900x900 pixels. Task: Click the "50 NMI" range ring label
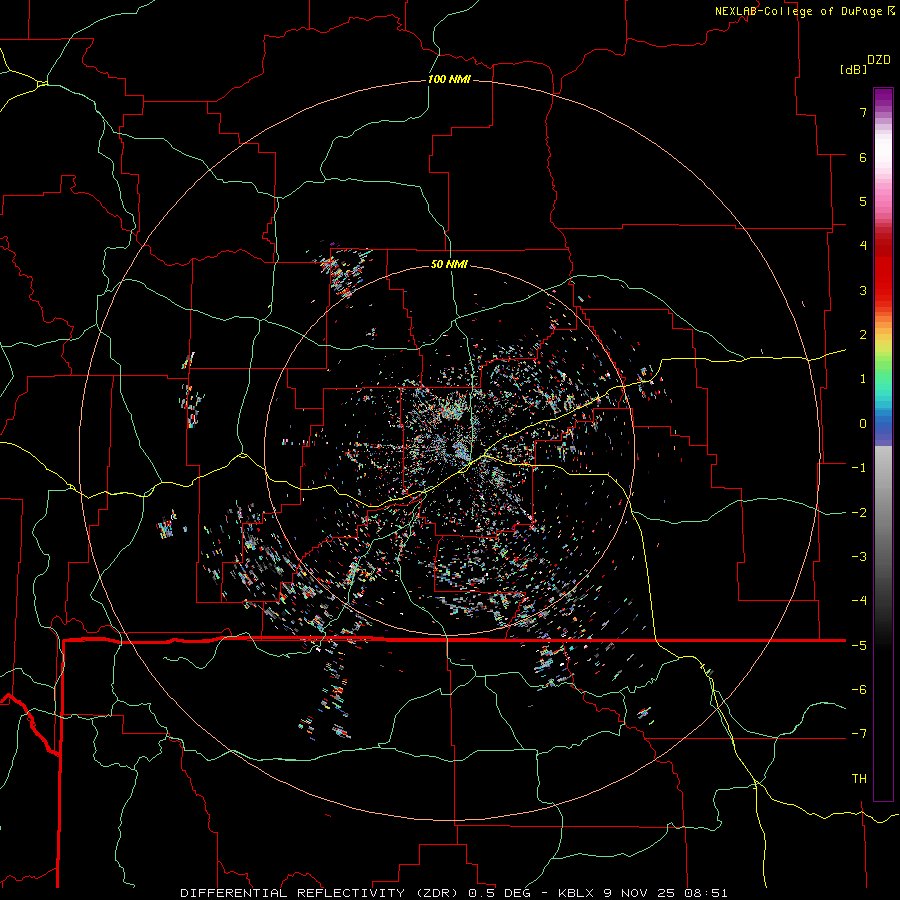tap(449, 264)
